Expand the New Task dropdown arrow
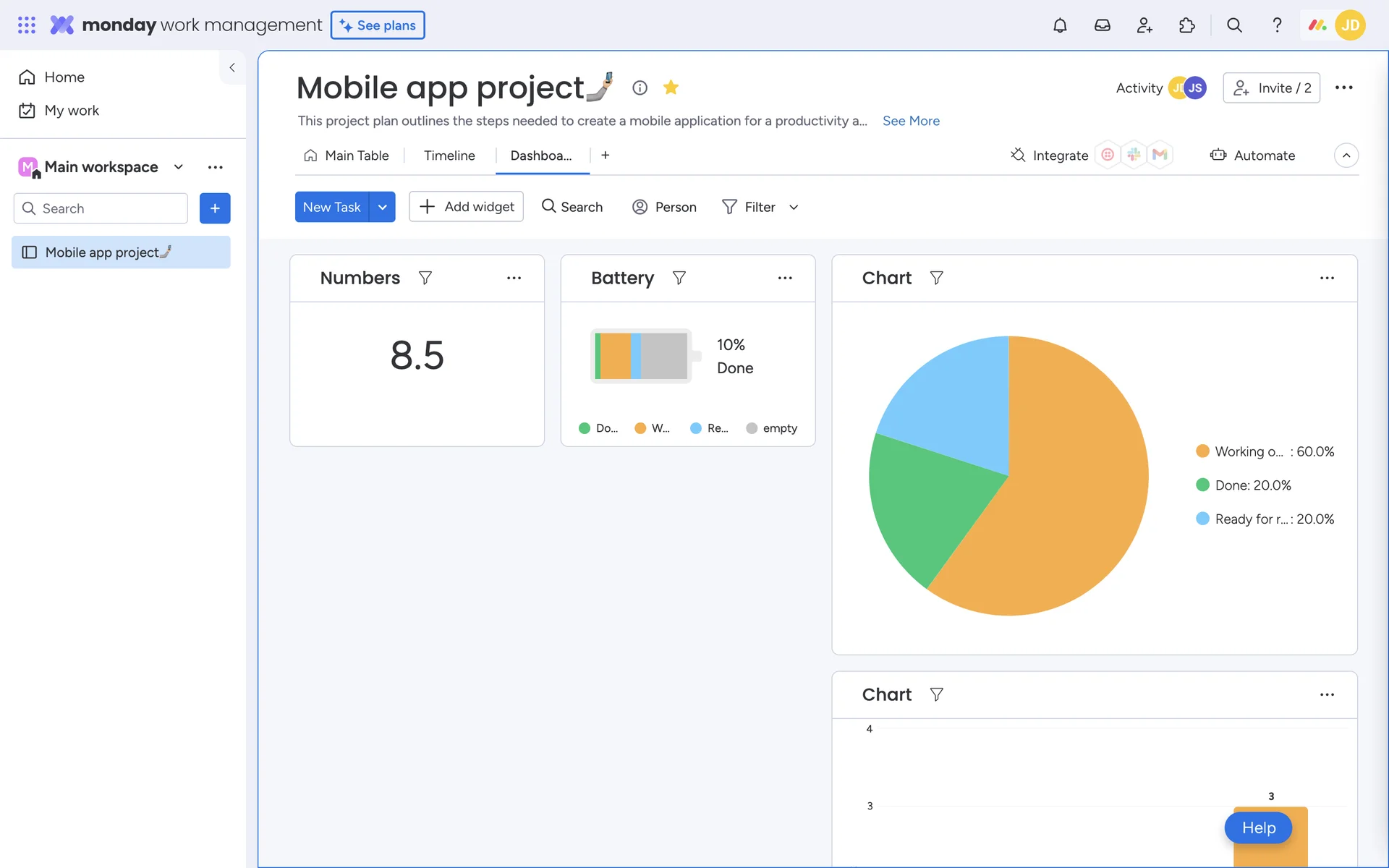The width and height of the screenshot is (1389, 868). [x=382, y=207]
